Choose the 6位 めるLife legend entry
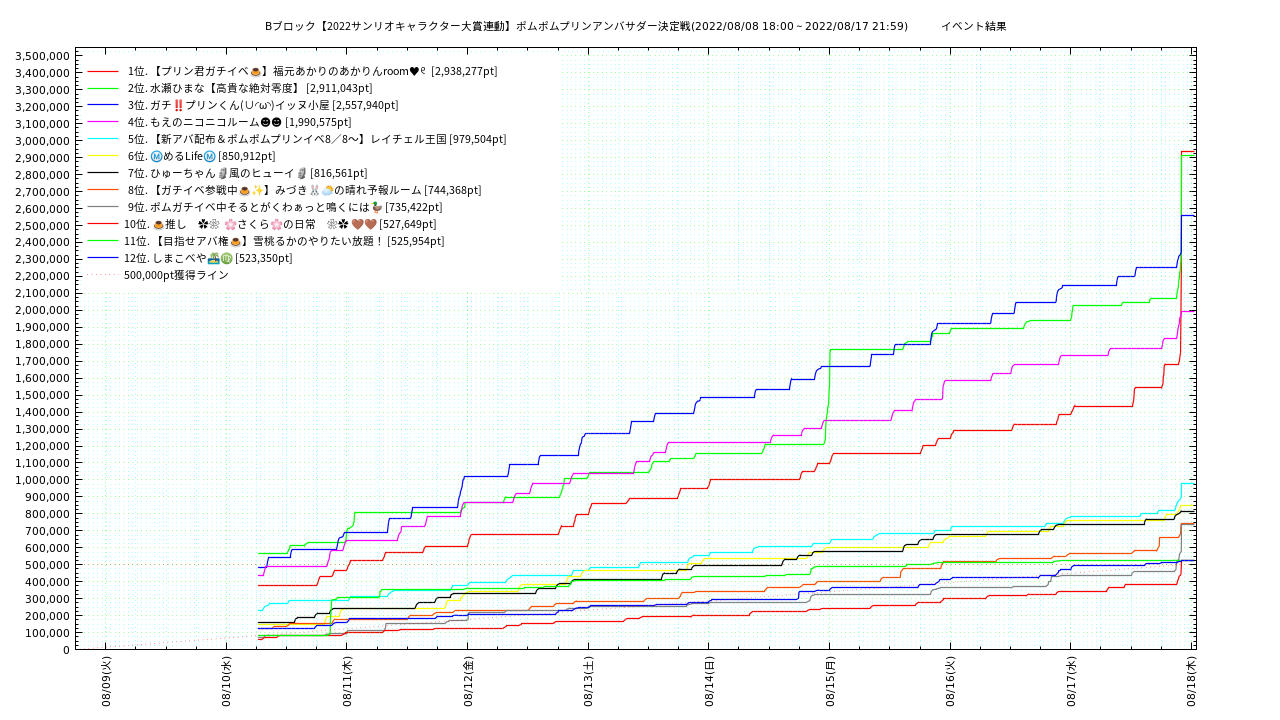 pyautogui.click(x=201, y=156)
